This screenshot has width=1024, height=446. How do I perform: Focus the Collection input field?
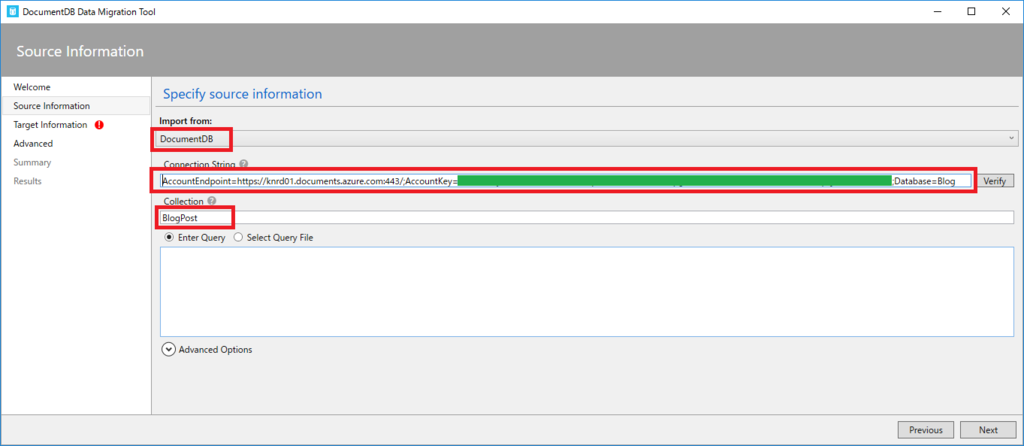586,218
